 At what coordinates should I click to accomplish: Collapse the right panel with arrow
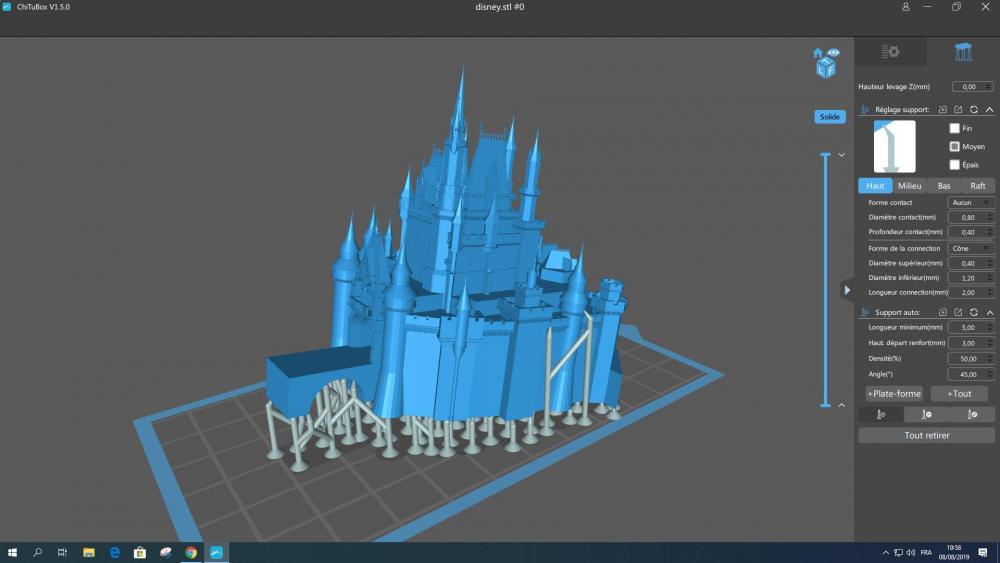[847, 290]
